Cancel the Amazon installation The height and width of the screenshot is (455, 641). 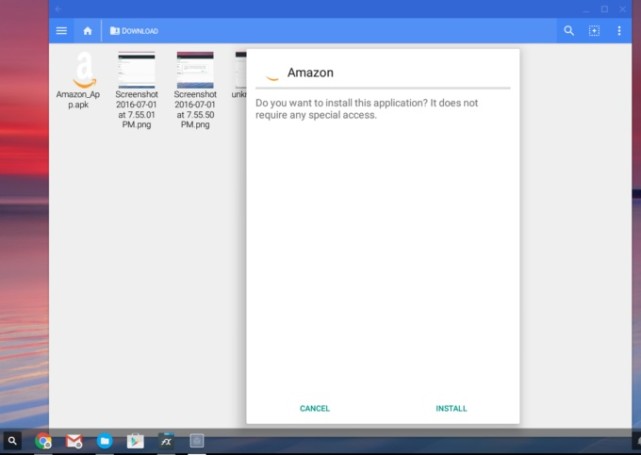tap(314, 408)
